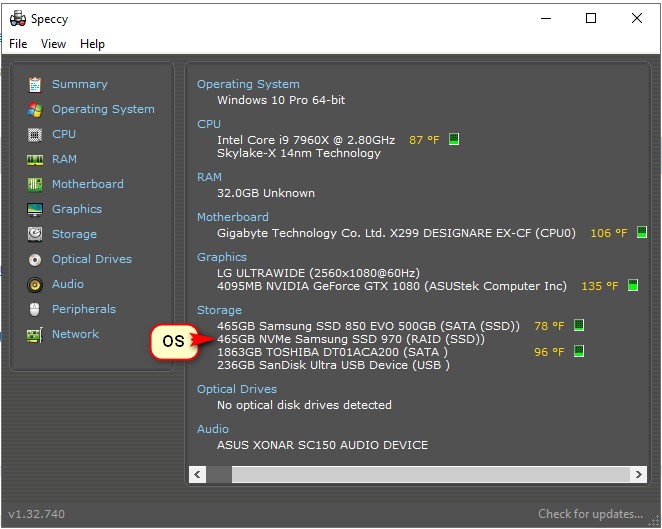
Task: Open the CPU section from sidebar
Action: coord(64,134)
